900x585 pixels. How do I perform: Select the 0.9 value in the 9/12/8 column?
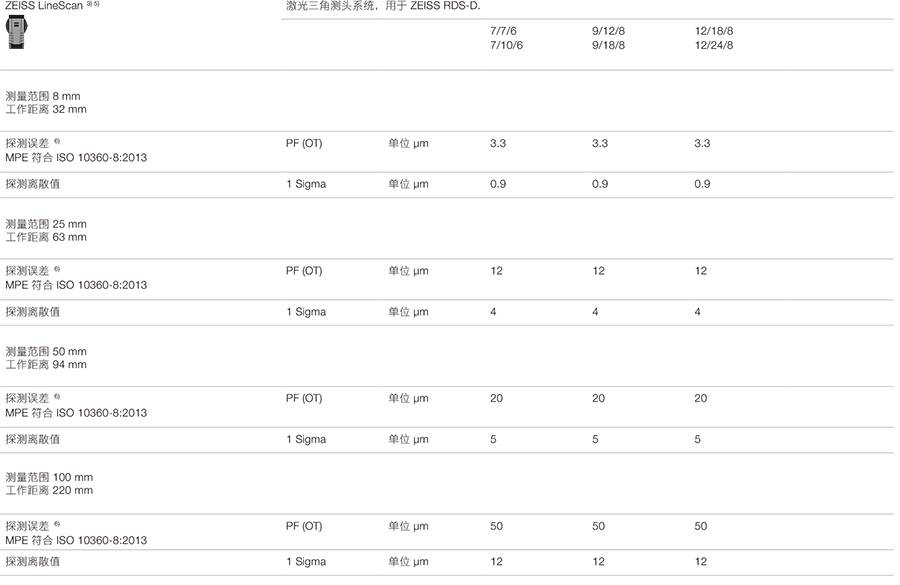click(600, 184)
